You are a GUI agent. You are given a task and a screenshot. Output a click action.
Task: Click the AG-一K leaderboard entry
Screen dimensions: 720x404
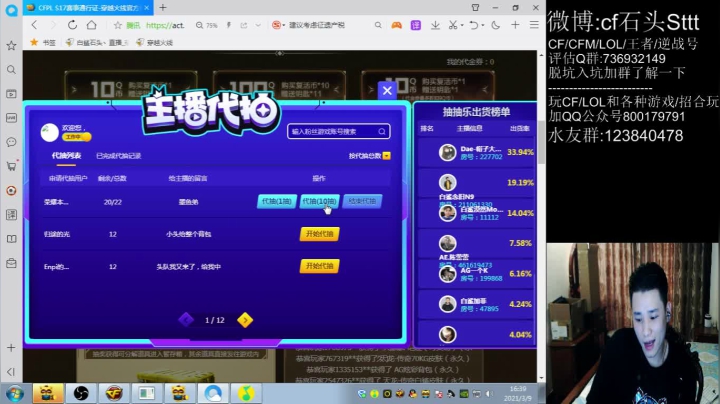point(476,274)
